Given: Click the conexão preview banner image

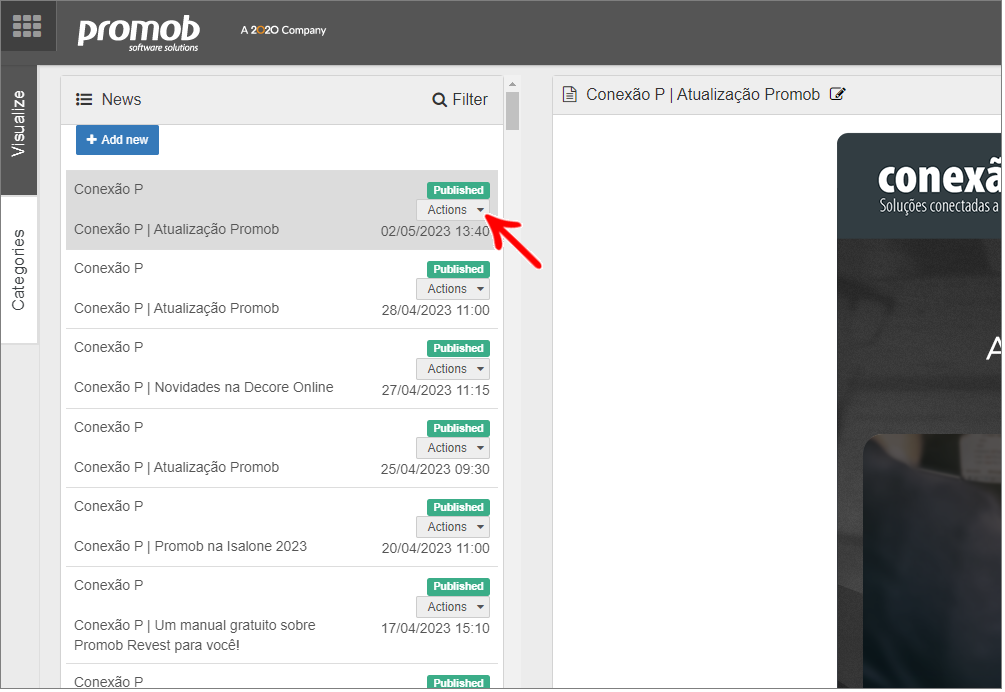Looking at the screenshot, I should 919,186.
